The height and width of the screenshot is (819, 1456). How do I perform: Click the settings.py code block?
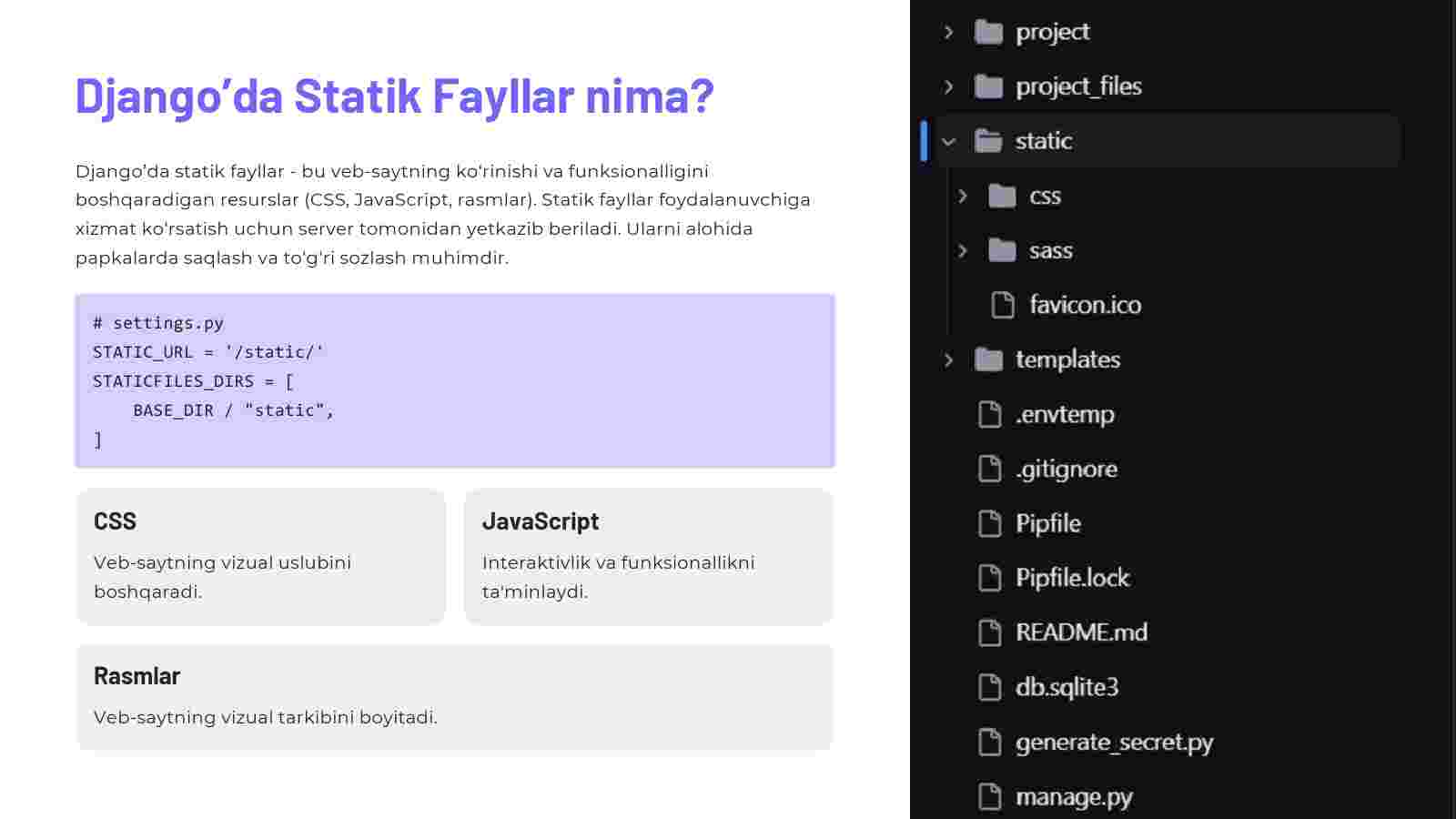455,380
